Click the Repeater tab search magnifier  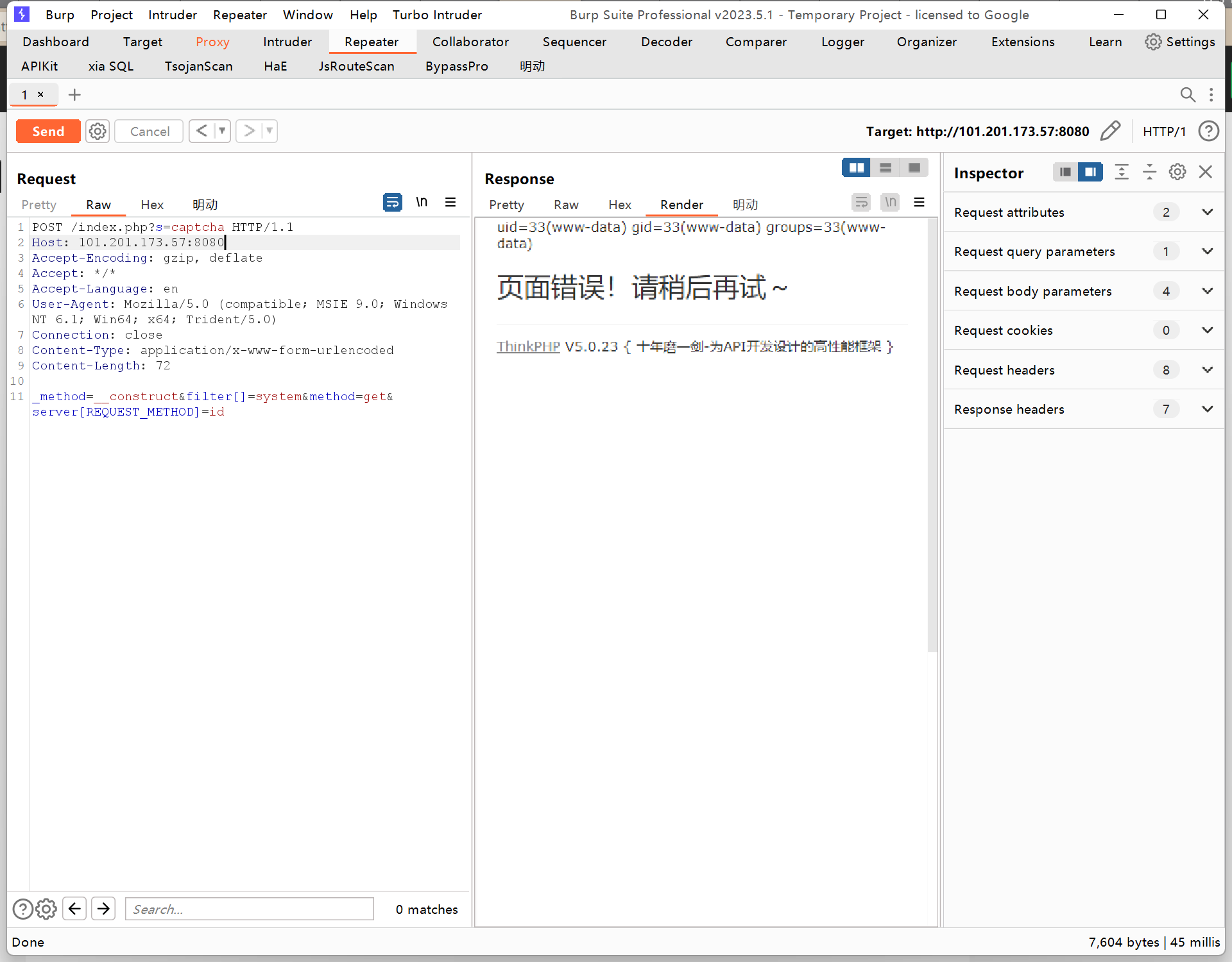tap(1187, 95)
